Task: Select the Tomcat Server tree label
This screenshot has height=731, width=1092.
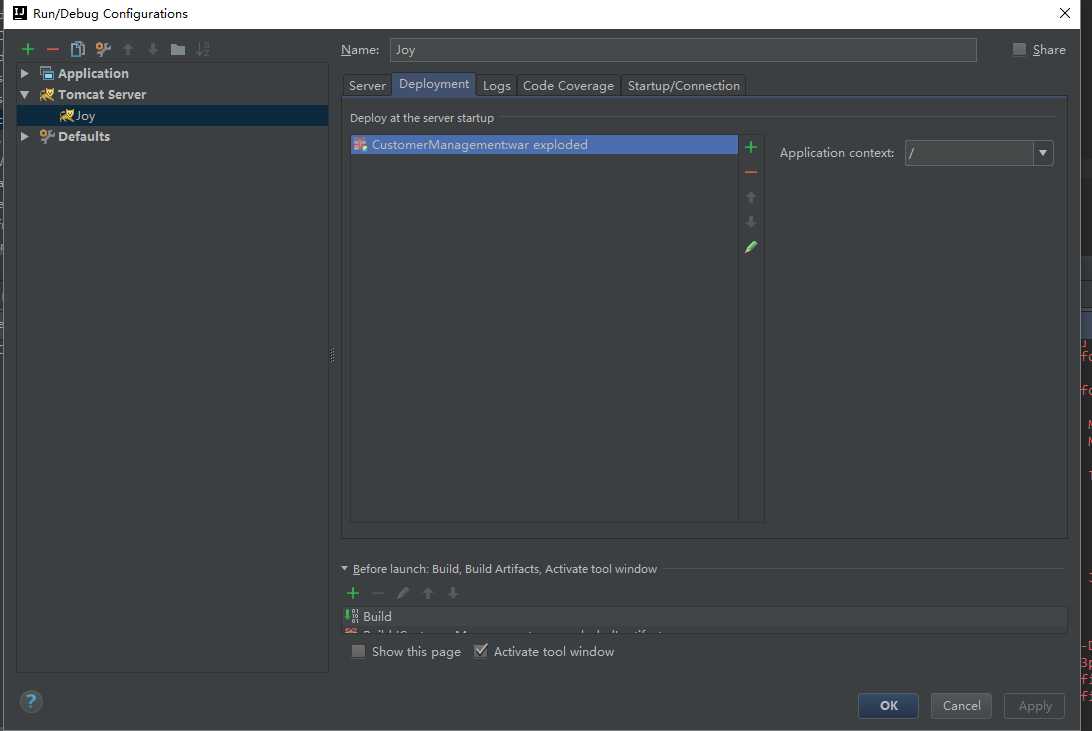Action: pos(102,94)
